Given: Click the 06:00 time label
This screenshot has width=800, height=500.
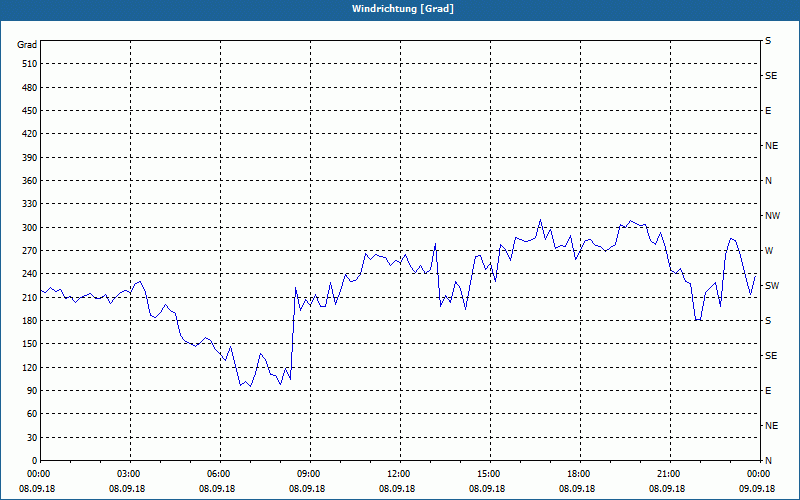Looking at the screenshot, I should point(220,473).
